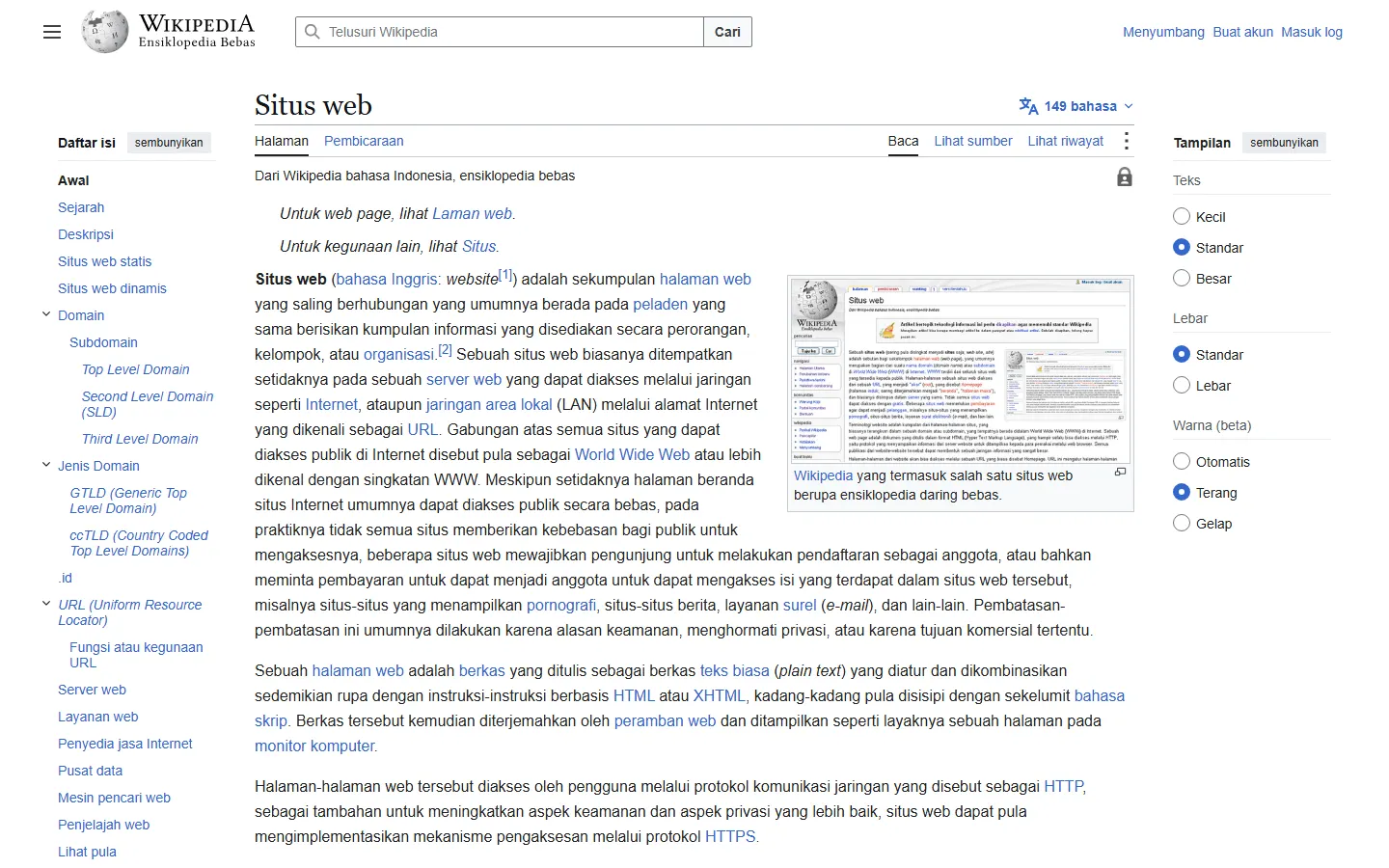Choose Lebar page width
Image resolution: width=1389 pixels, height=868 pixels.
(1182, 386)
